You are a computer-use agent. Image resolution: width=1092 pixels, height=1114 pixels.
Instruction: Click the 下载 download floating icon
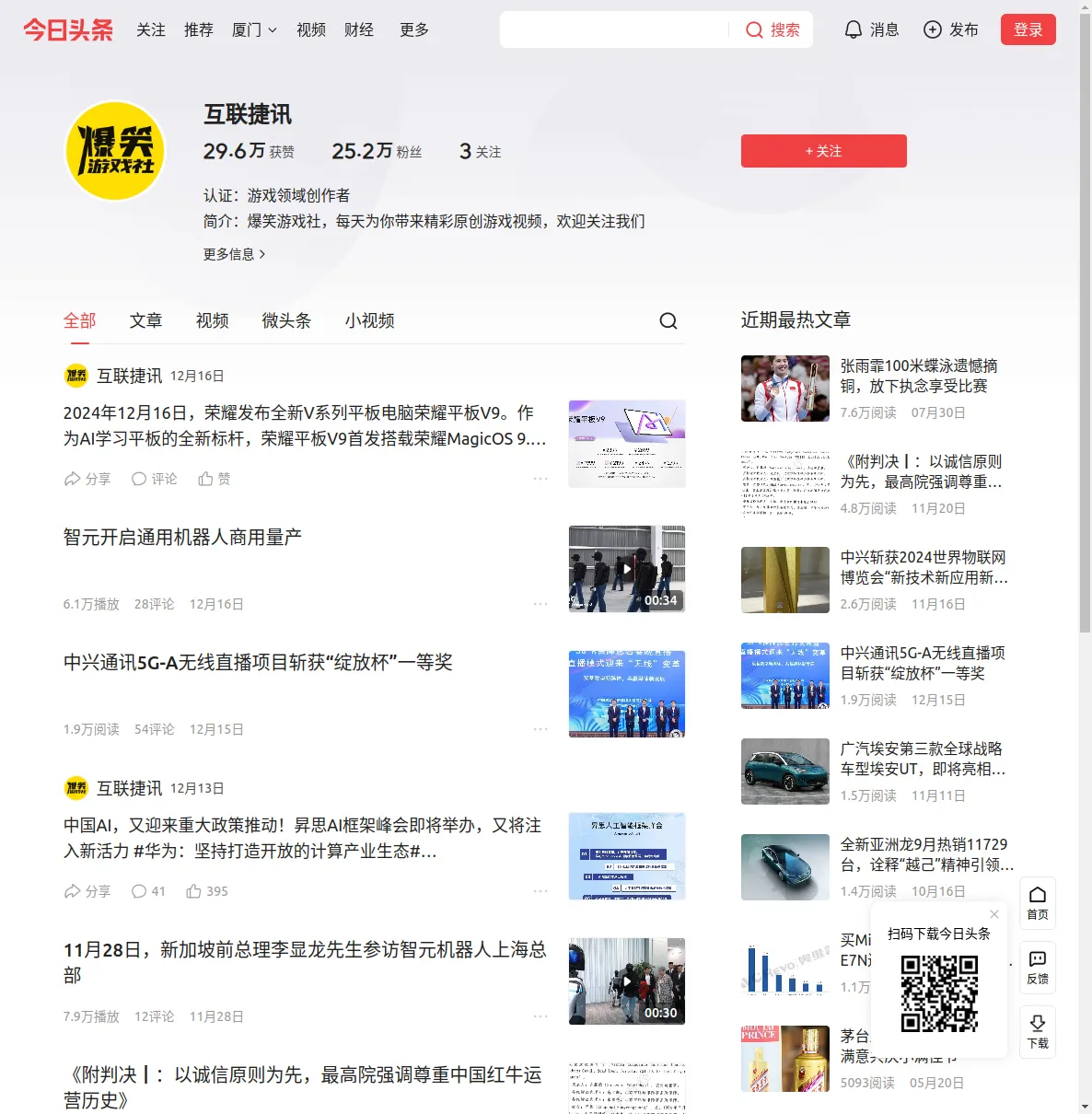click(x=1038, y=1032)
